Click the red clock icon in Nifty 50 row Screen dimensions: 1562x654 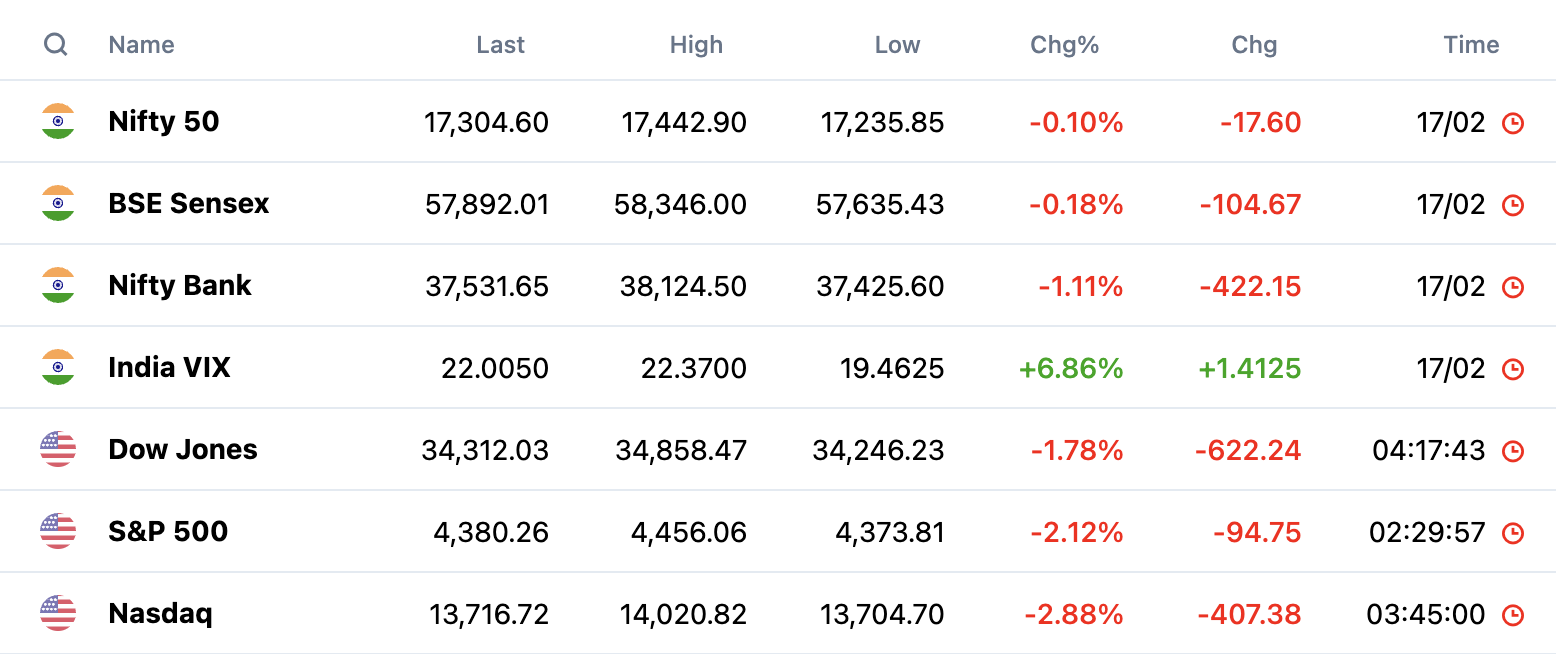[x=1514, y=123]
